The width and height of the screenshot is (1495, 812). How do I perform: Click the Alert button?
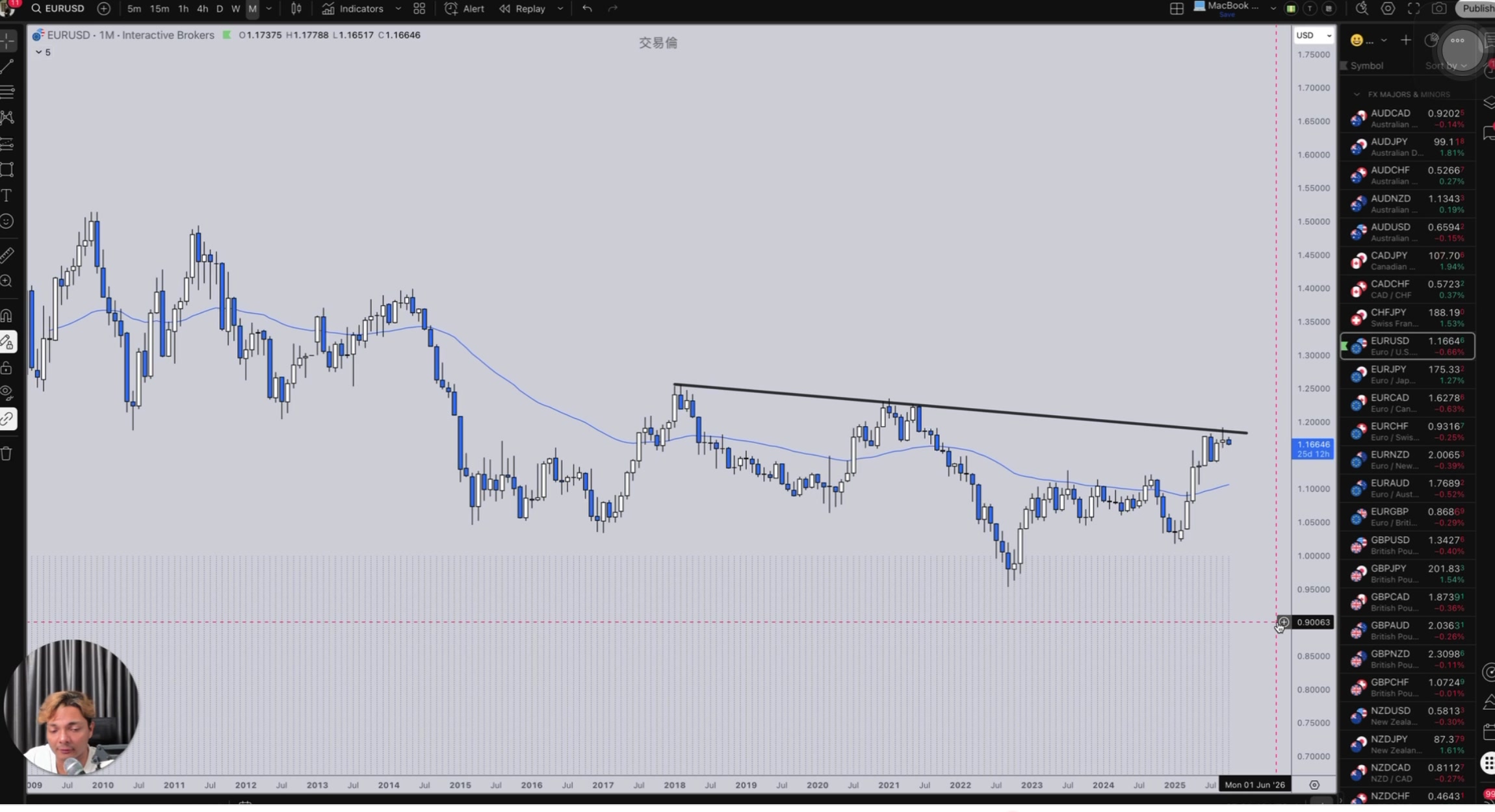465,8
